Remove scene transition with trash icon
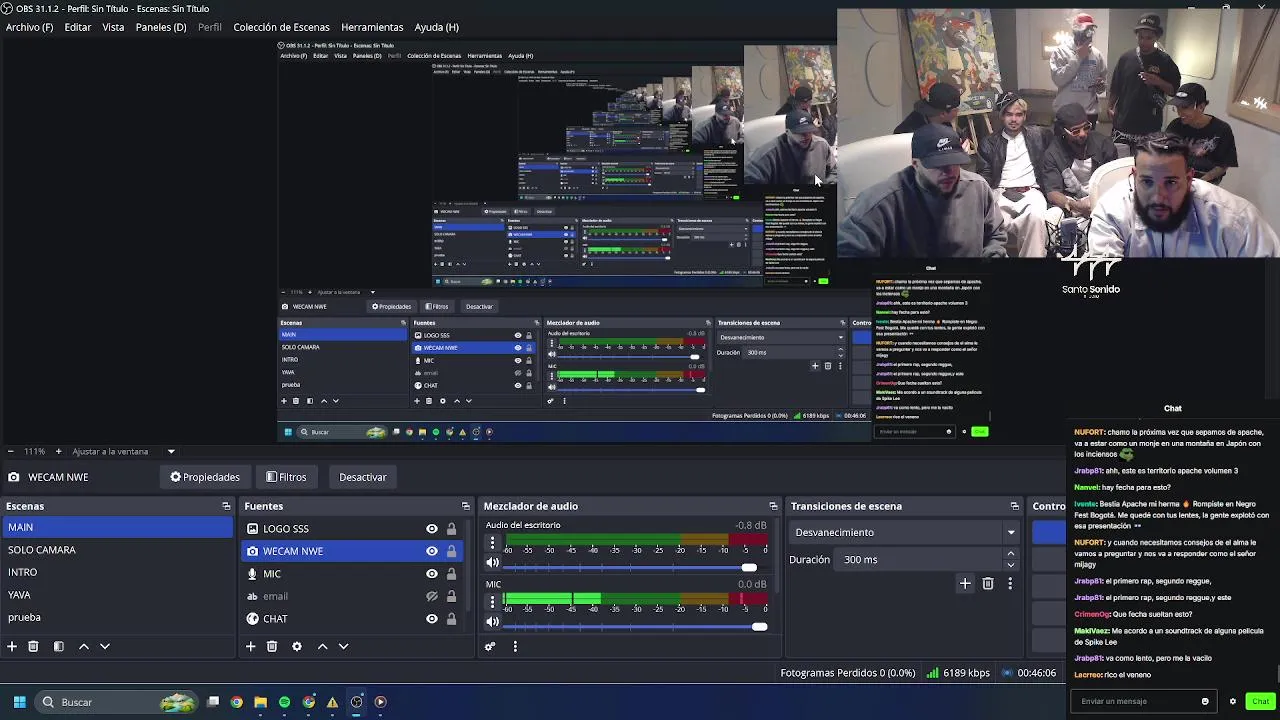This screenshot has width=1280, height=720. [x=988, y=583]
